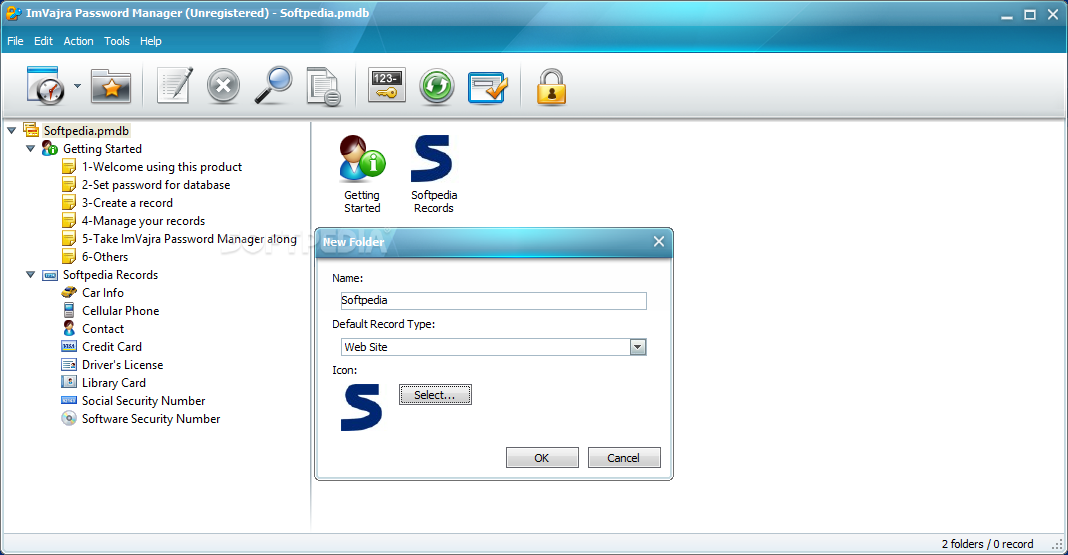This screenshot has width=1068, height=555.
Task: Select 6-Others note in tree
Action: [105, 257]
